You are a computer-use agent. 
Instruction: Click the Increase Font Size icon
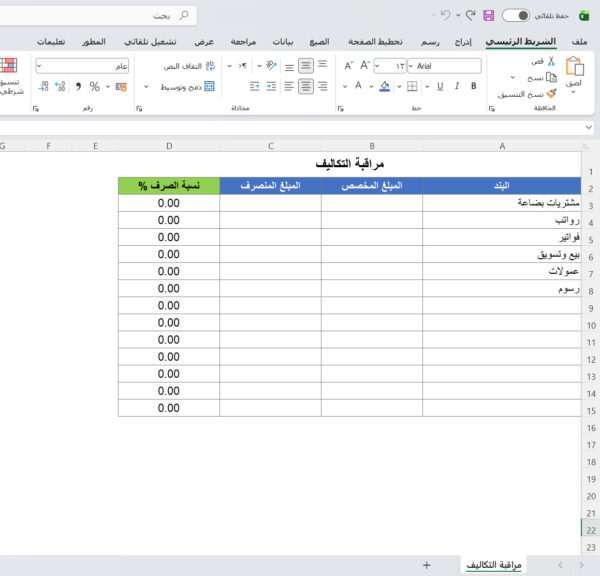click(x=365, y=65)
